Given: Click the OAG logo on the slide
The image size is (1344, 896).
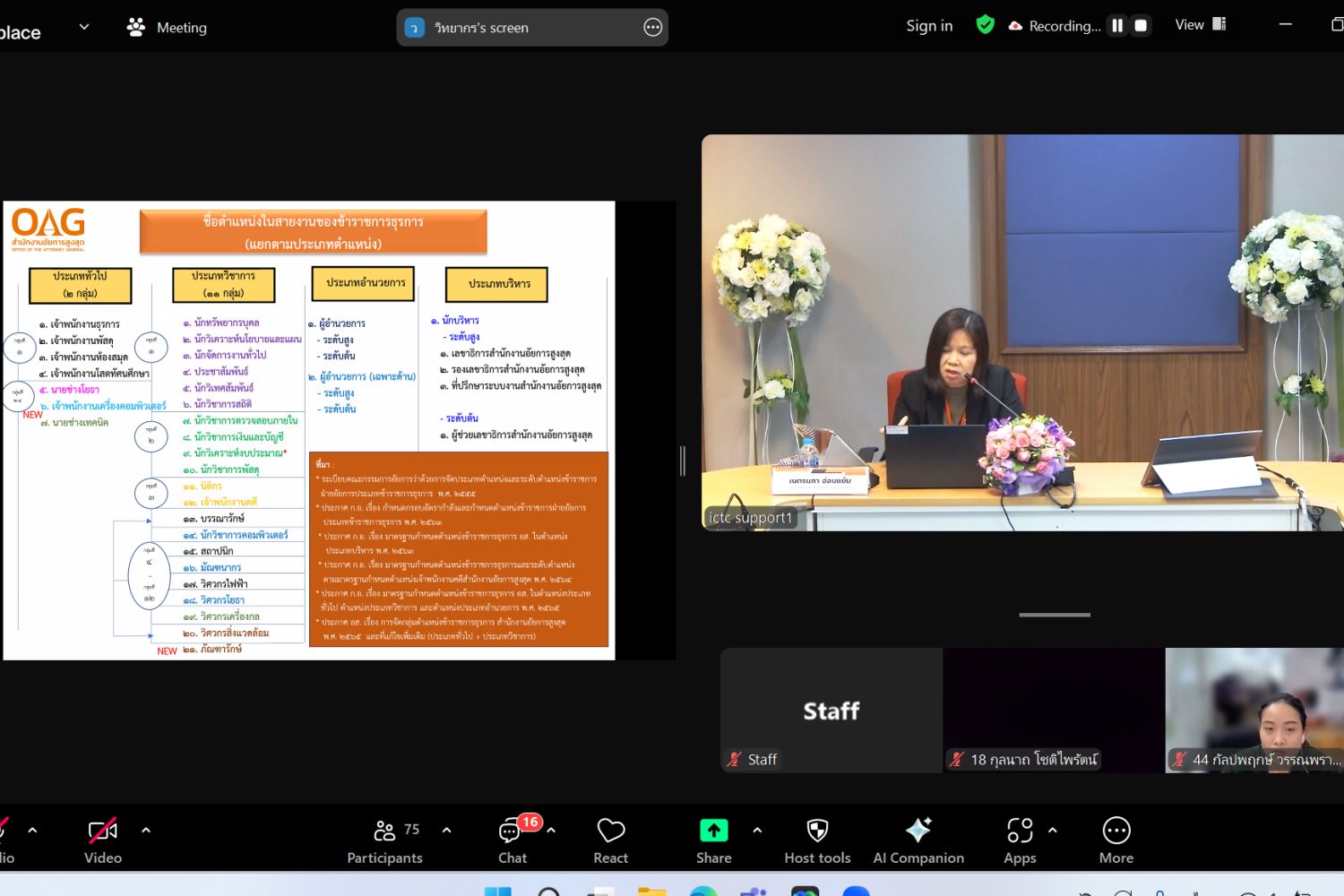Looking at the screenshot, I should coord(48,229).
